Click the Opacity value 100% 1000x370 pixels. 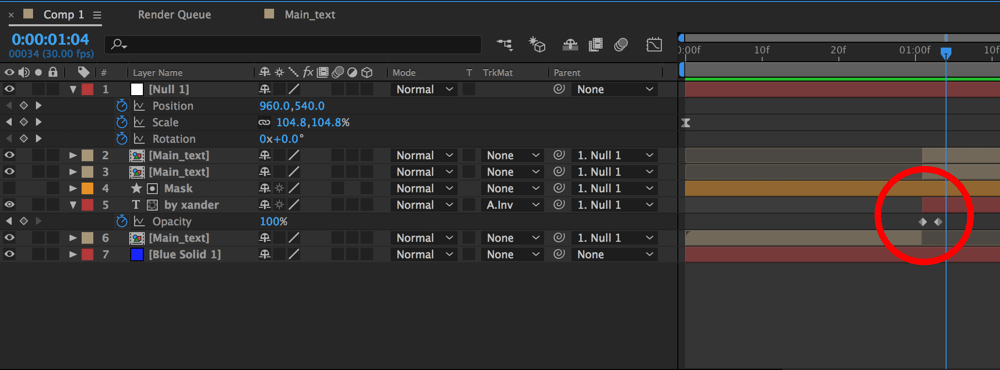[x=274, y=221]
